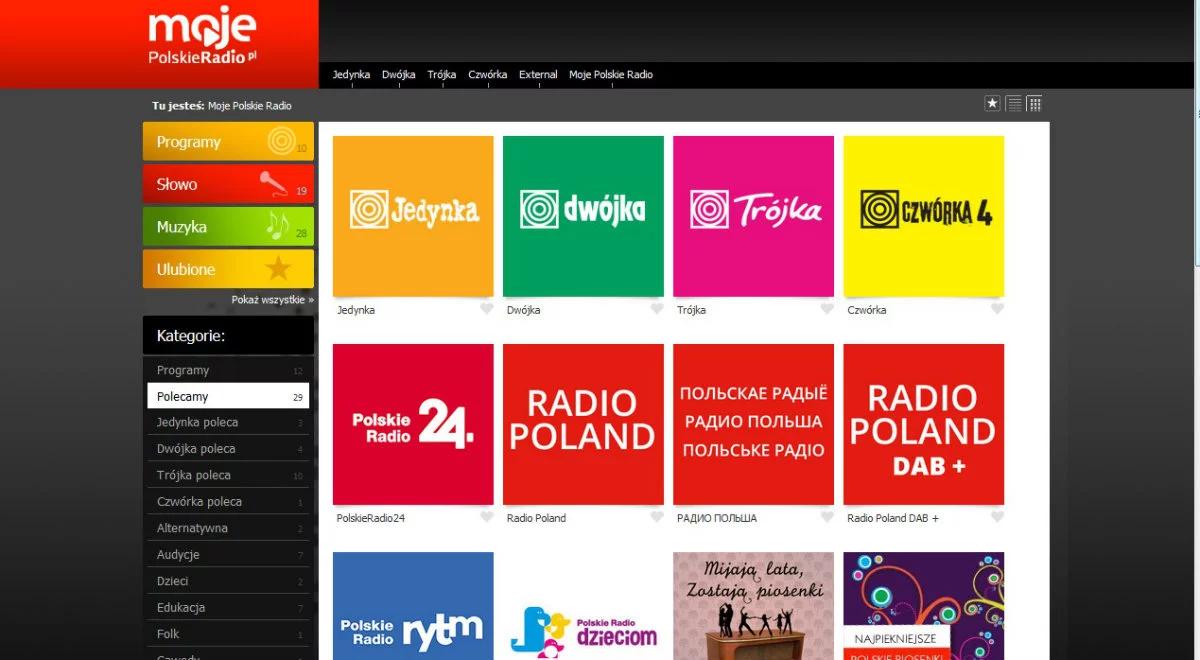
Task: Open the Najpiękniejsze polskie piosenki tile
Action: (923, 606)
